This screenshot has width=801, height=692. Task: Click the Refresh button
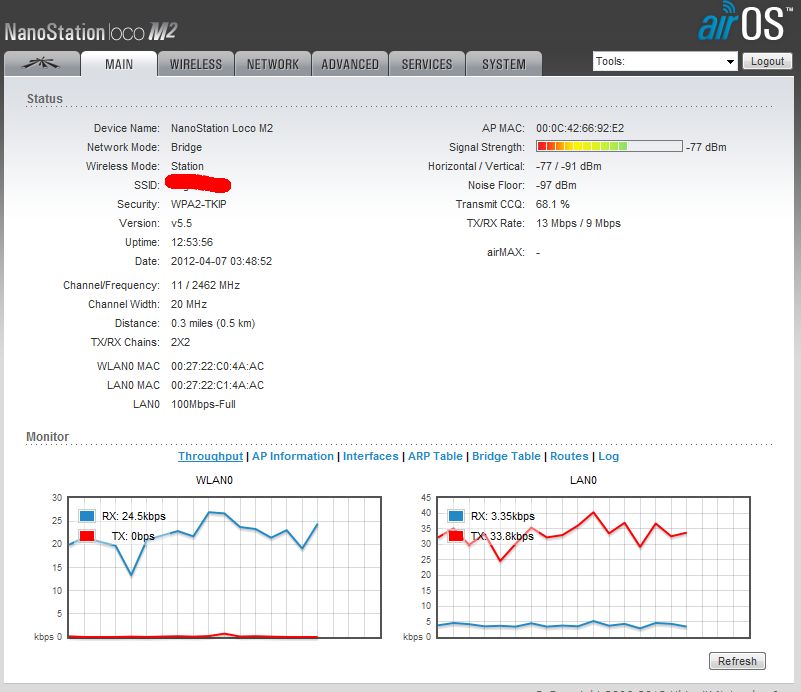tap(737, 661)
